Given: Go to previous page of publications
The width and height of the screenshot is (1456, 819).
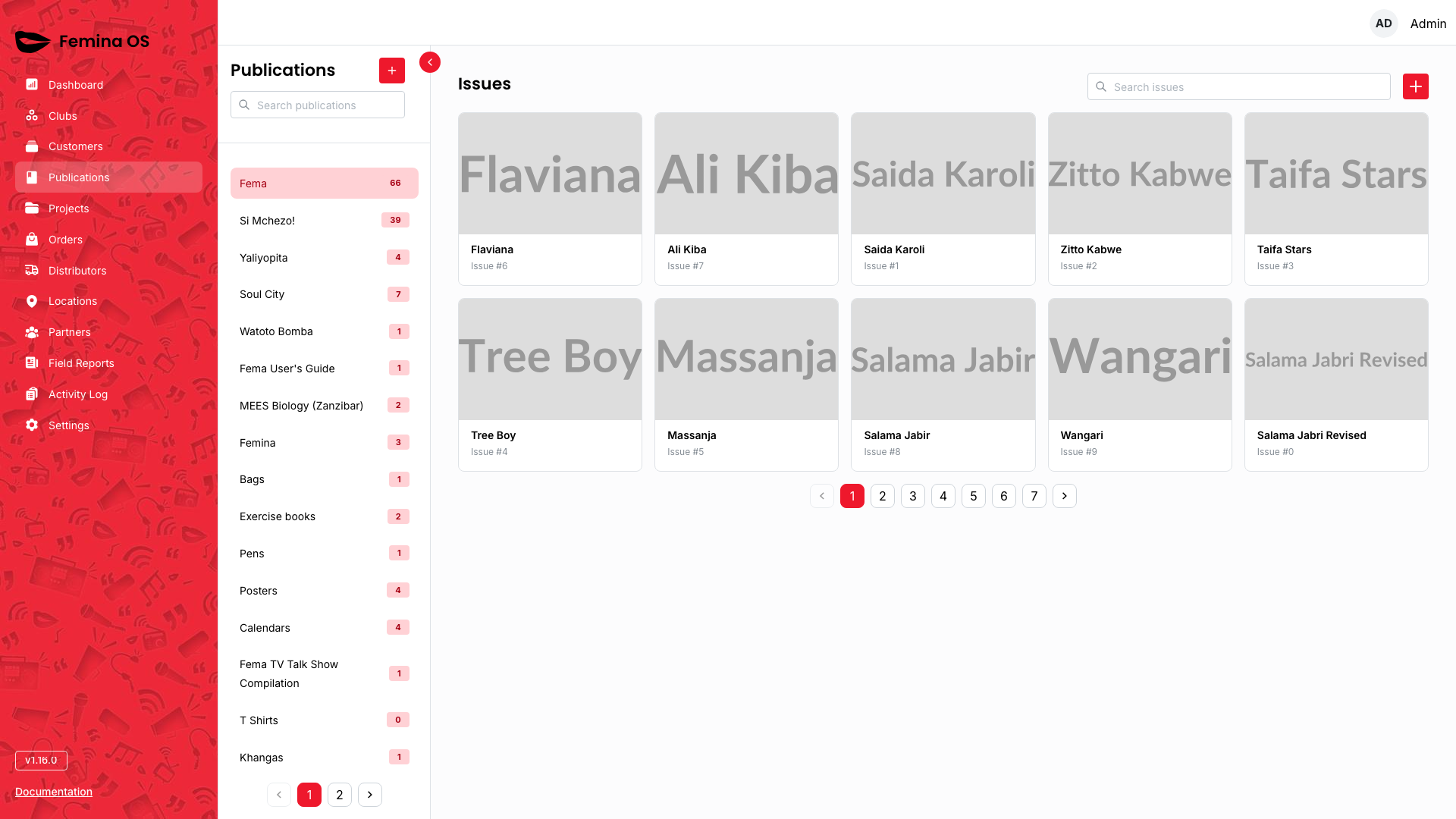Looking at the screenshot, I should 279,795.
